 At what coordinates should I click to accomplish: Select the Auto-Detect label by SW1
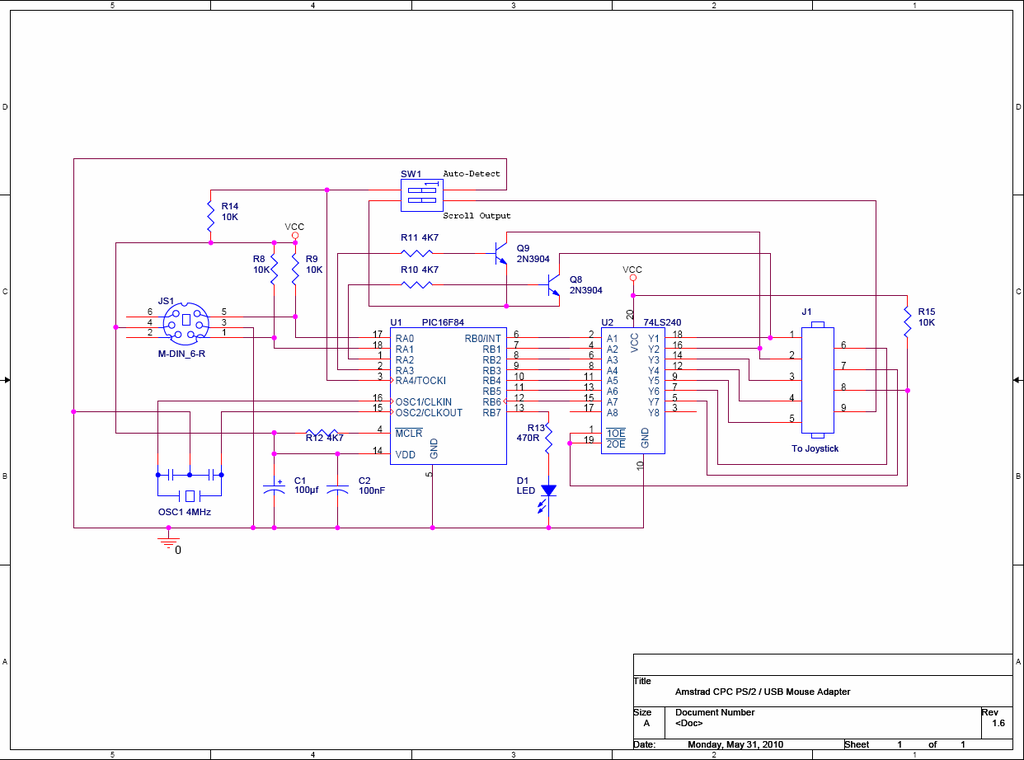click(472, 174)
